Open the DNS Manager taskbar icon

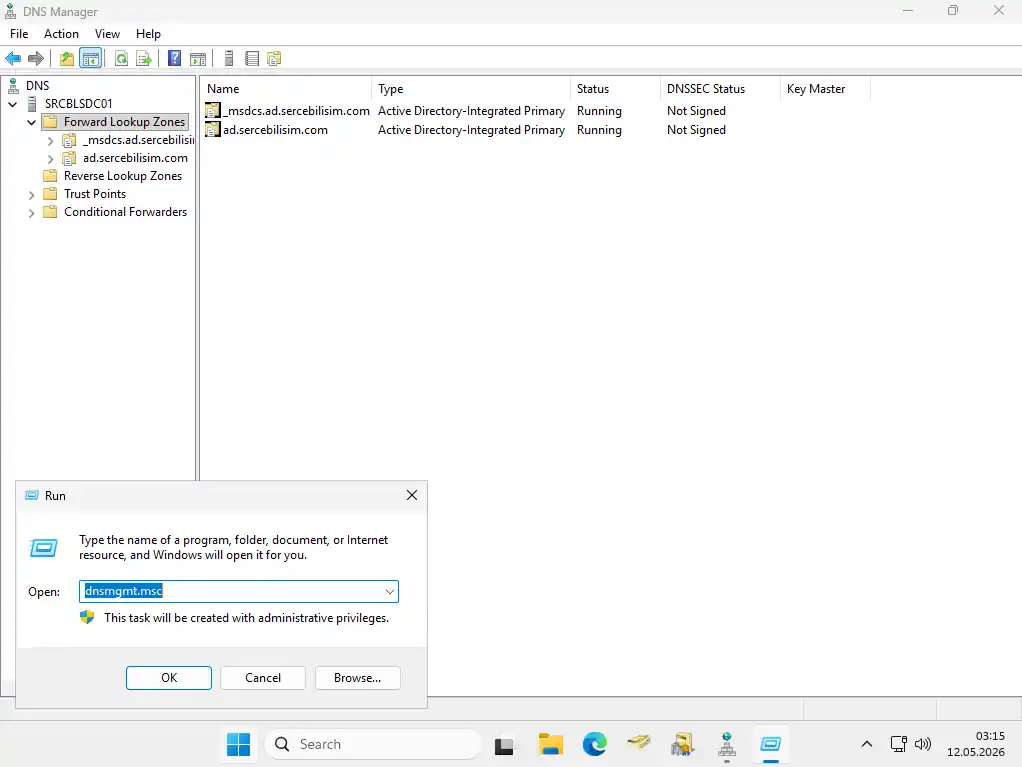tap(727, 744)
